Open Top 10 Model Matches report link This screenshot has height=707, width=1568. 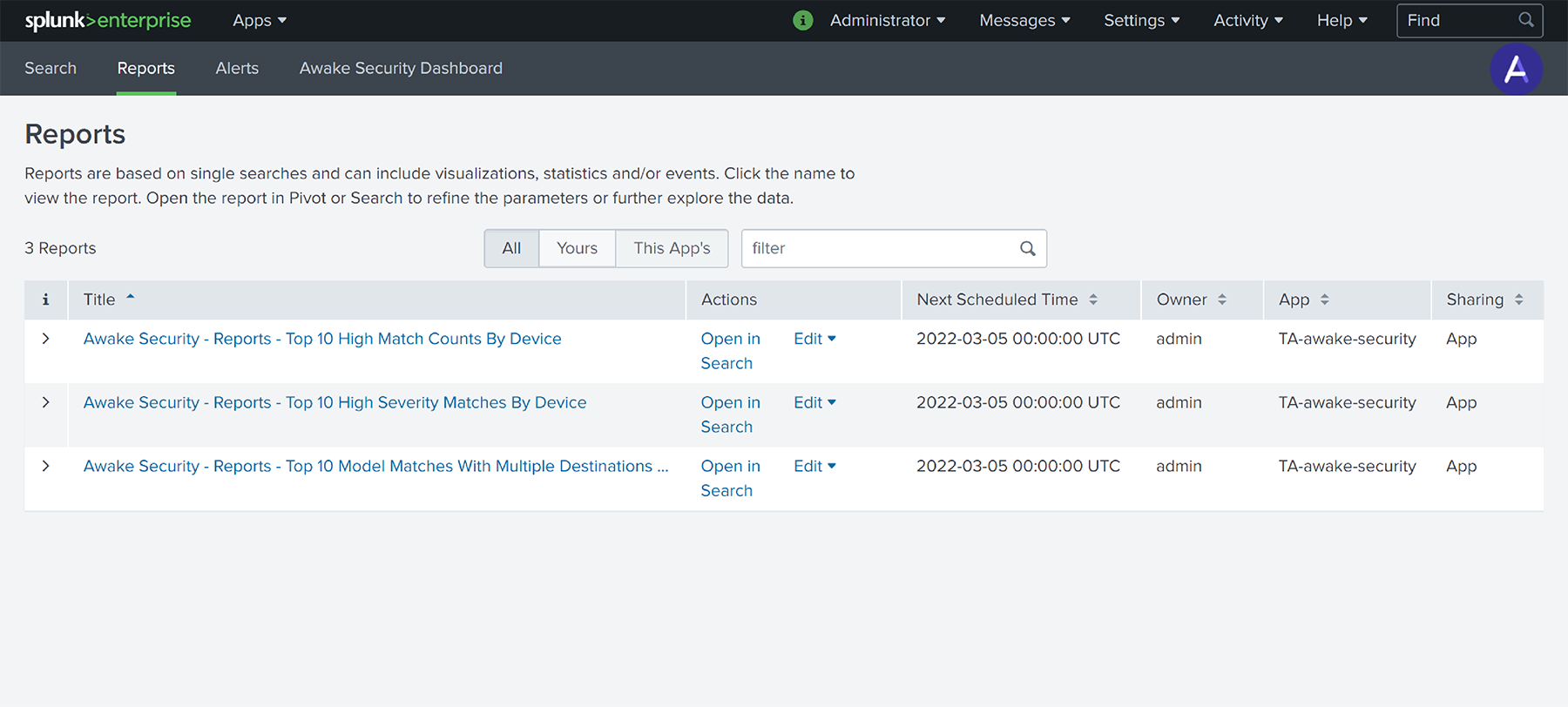click(x=375, y=466)
